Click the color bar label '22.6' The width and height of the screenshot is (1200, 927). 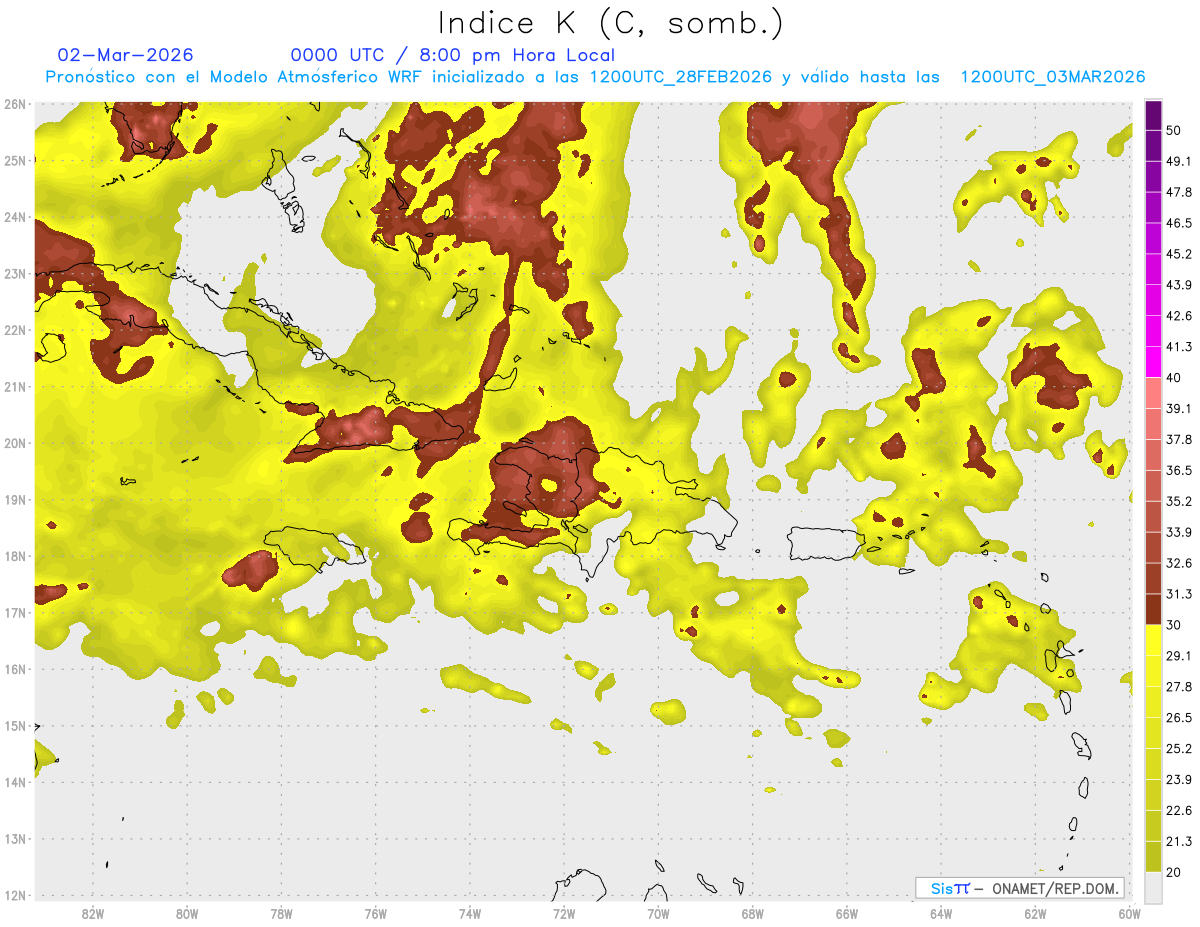tap(1179, 810)
